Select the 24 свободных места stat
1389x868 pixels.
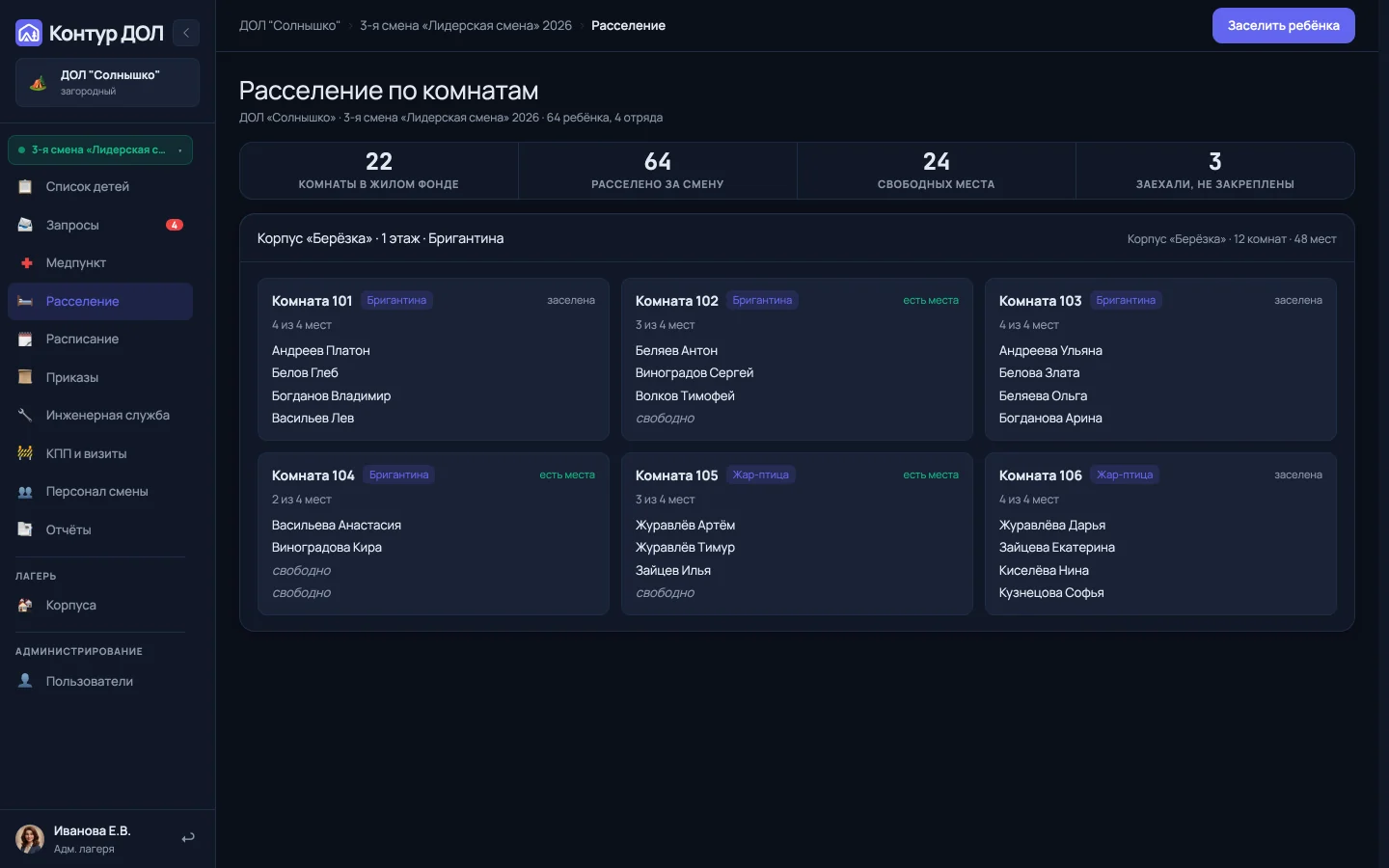click(936, 171)
